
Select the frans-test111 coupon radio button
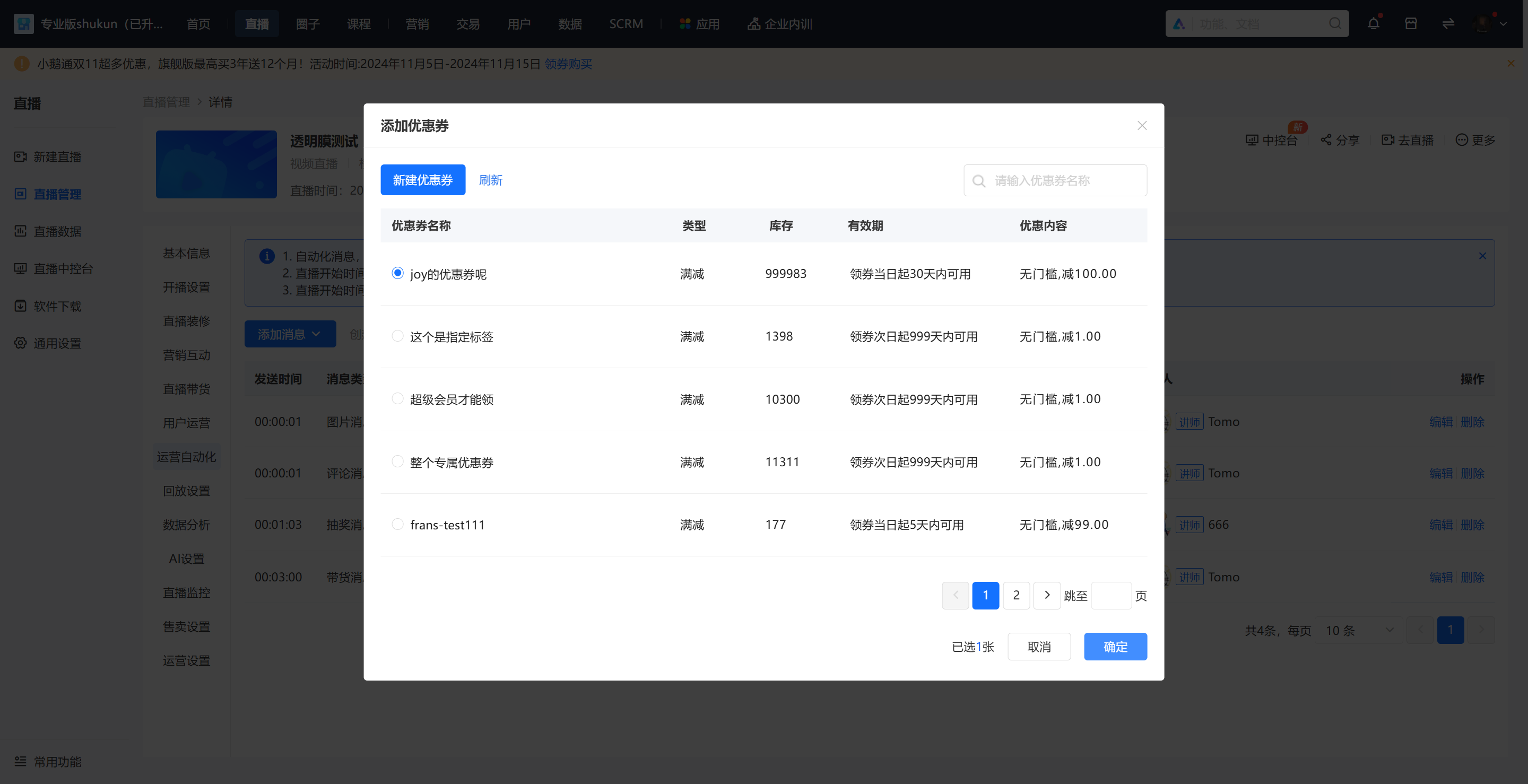pos(397,524)
